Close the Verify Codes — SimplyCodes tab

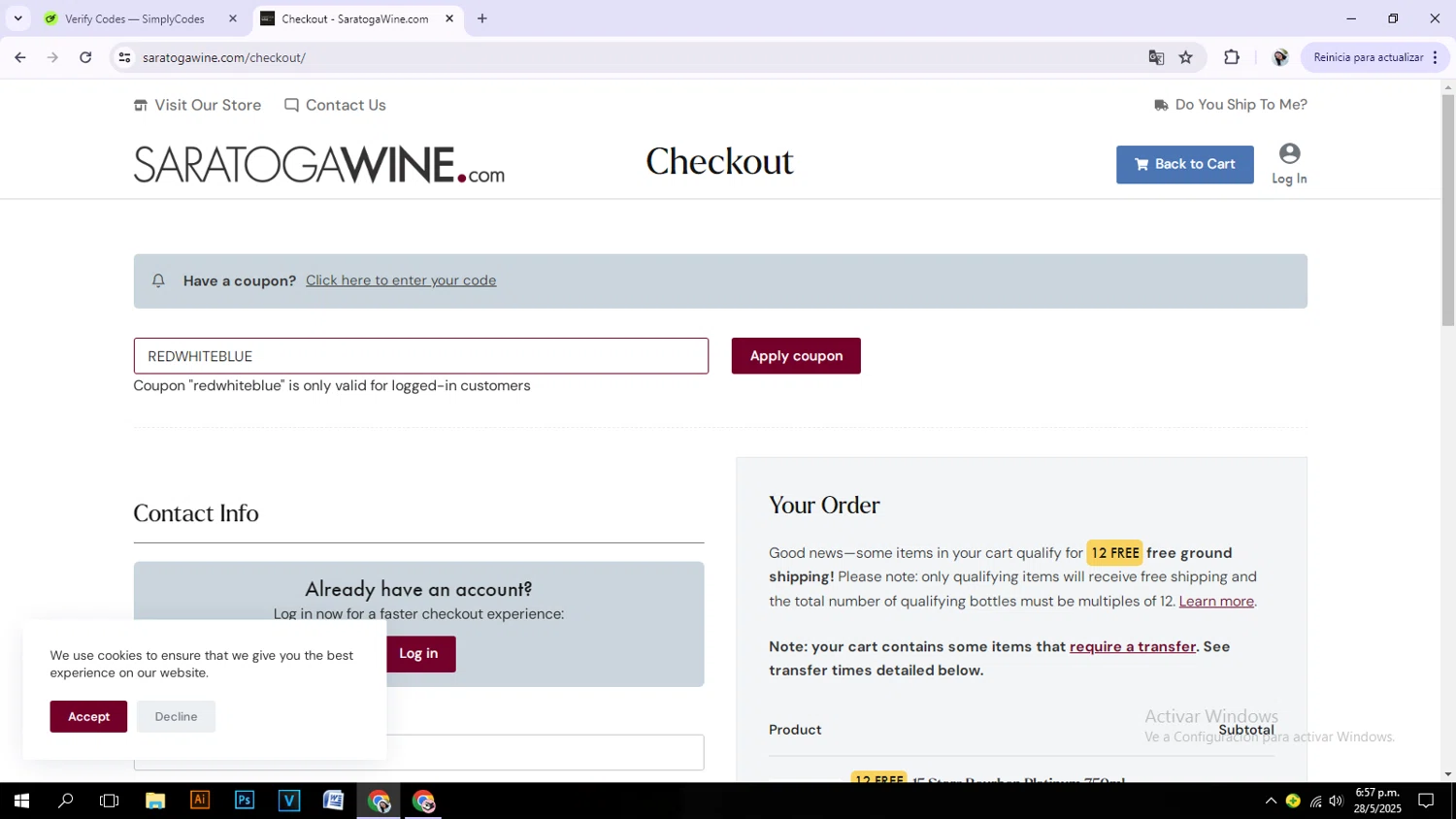click(233, 18)
